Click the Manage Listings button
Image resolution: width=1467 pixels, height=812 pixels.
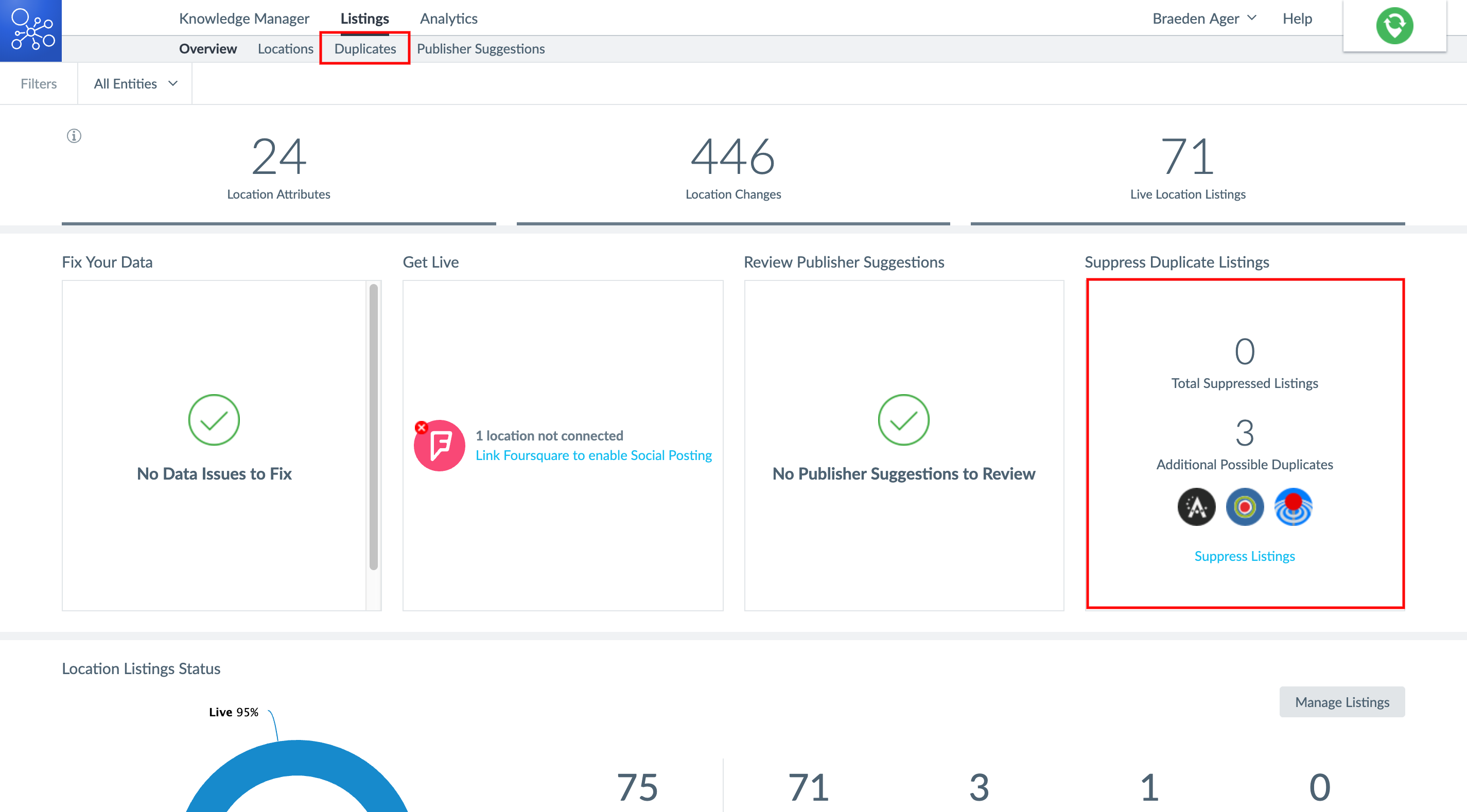point(1342,701)
